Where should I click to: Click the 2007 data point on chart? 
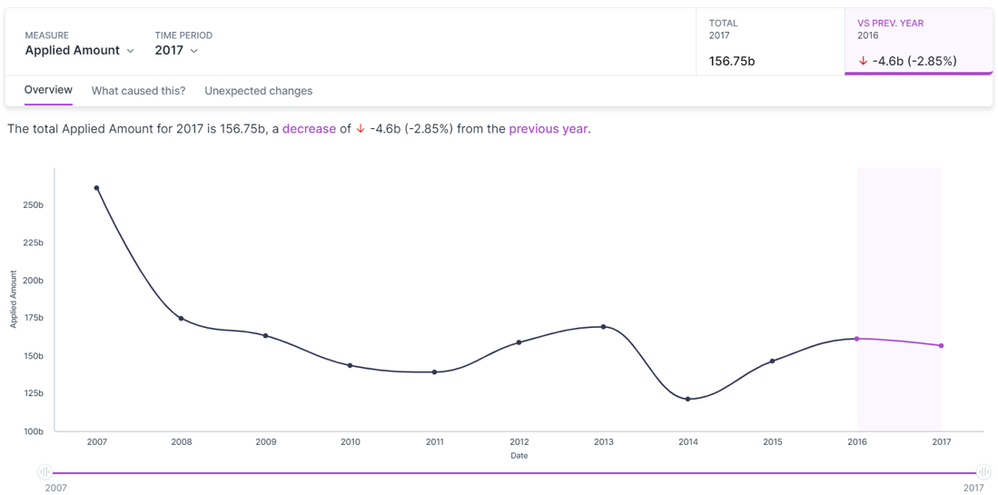click(x=97, y=188)
